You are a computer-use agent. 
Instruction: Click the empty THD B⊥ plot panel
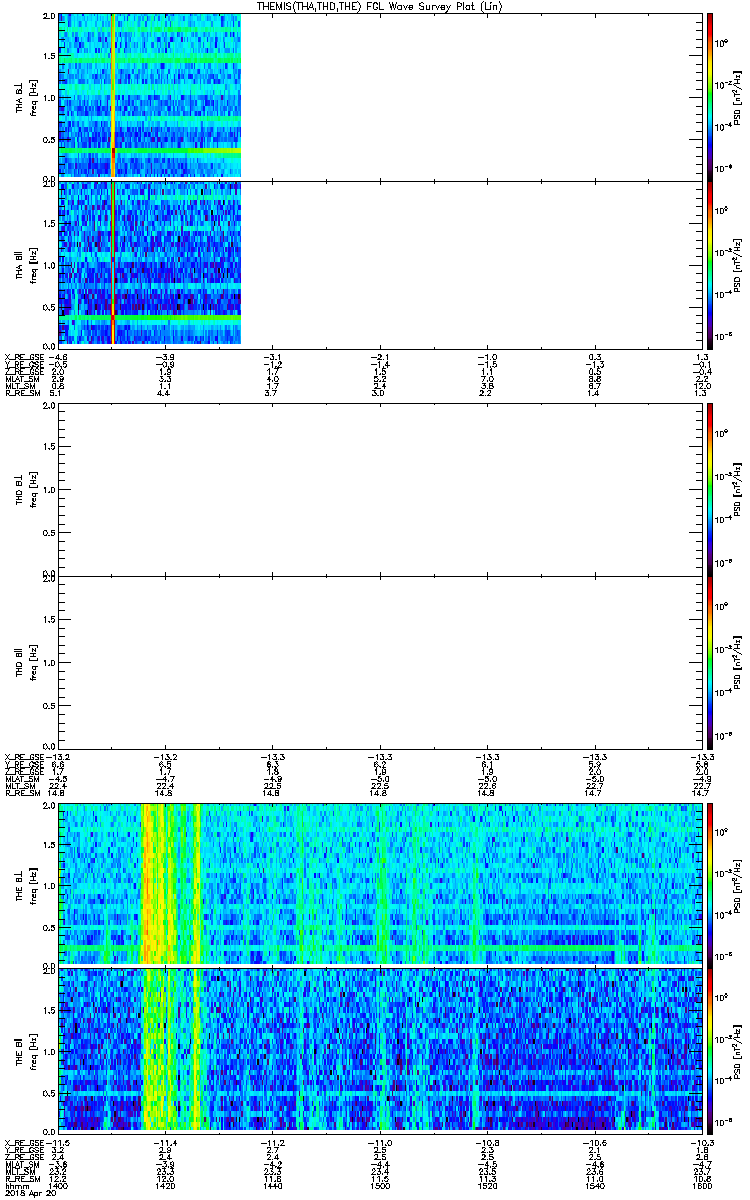381,491
